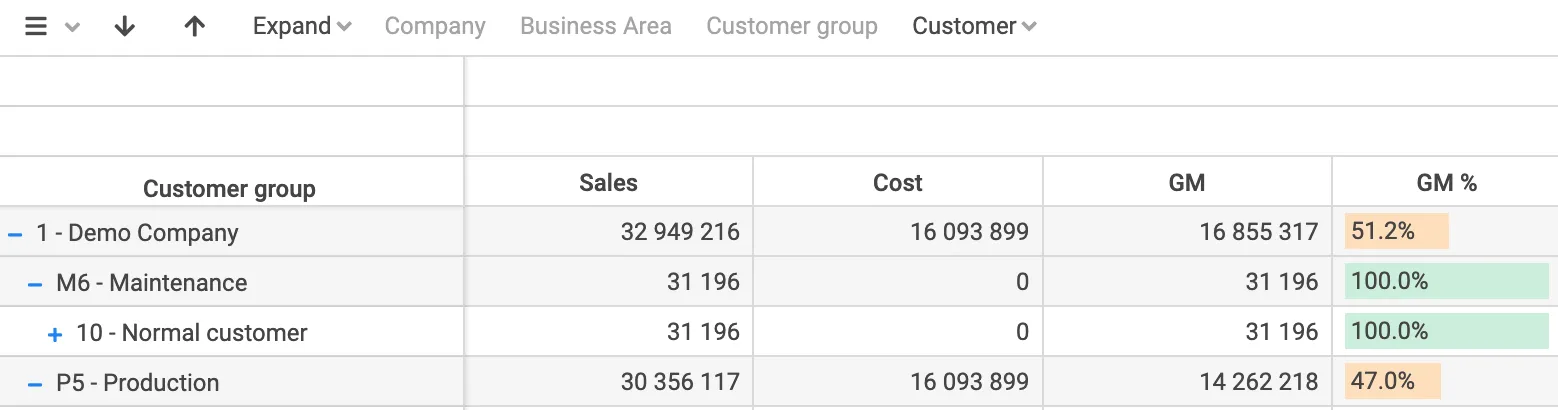The image size is (1558, 410).
Task: Open the hamburger menu icon
Action: click(x=36, y=27)
